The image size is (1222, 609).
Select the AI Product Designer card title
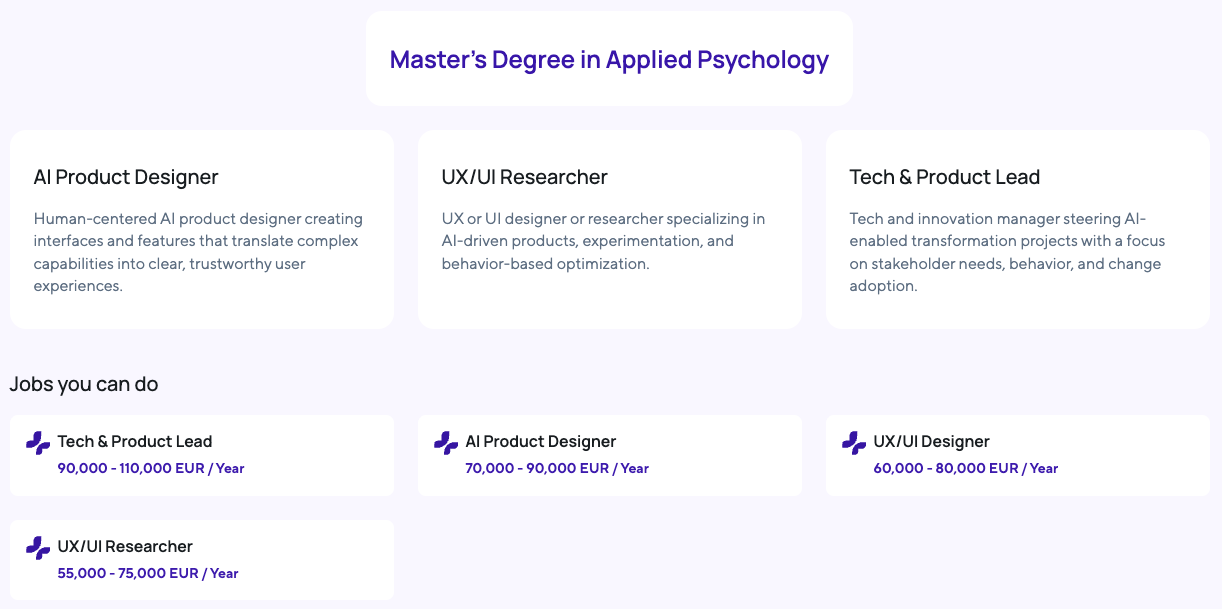click(x=126, y=177)
